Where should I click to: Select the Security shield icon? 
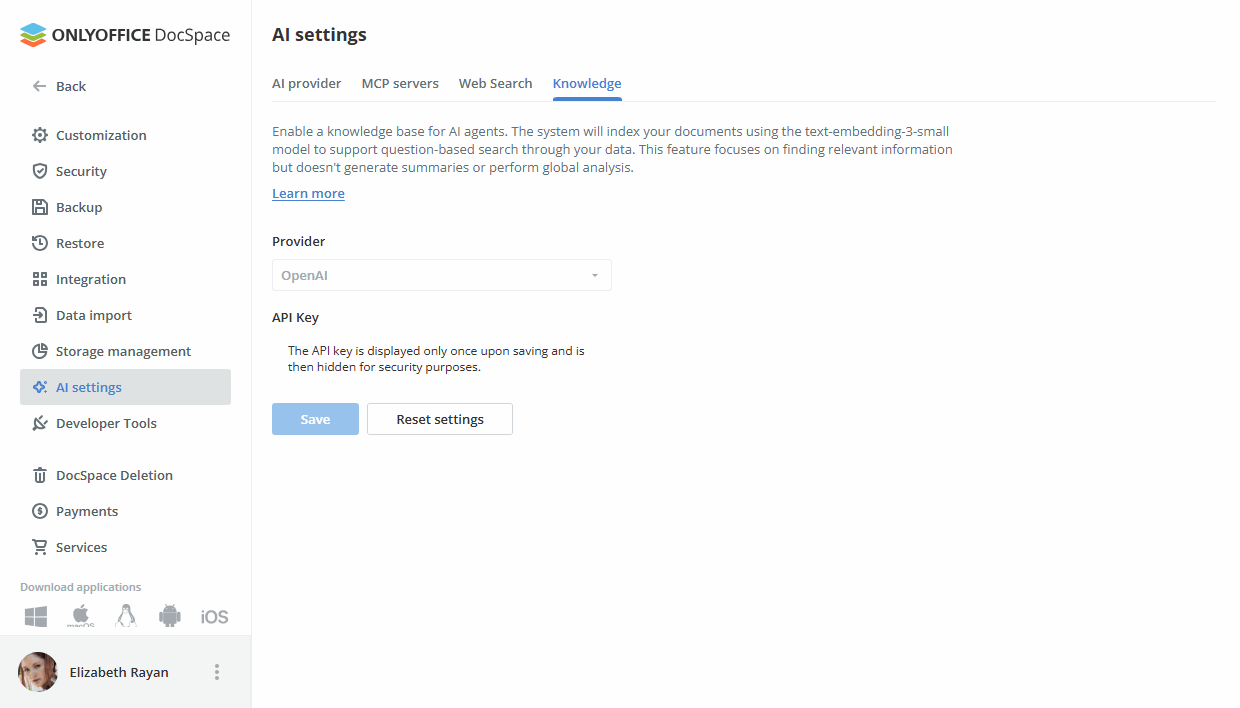click(x=39, y=171)
